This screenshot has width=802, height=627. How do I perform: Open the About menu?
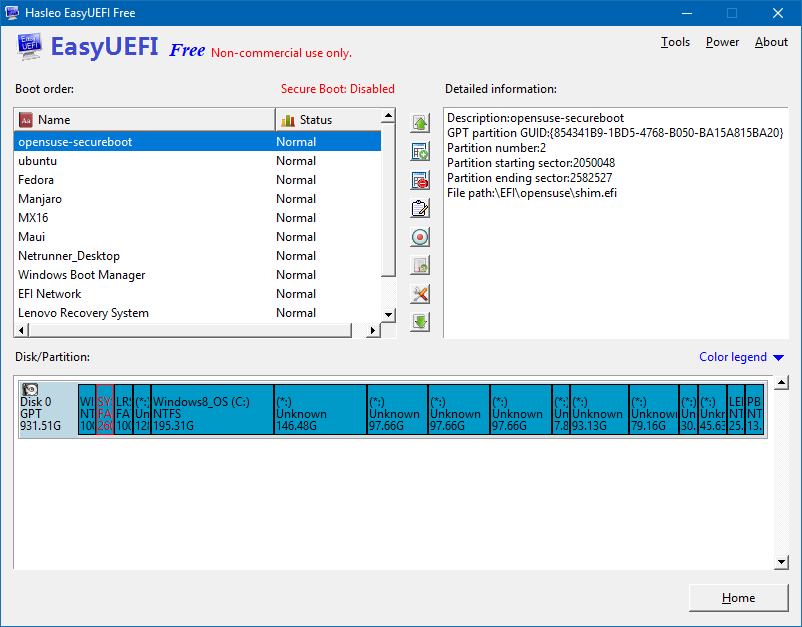point(771,42)
